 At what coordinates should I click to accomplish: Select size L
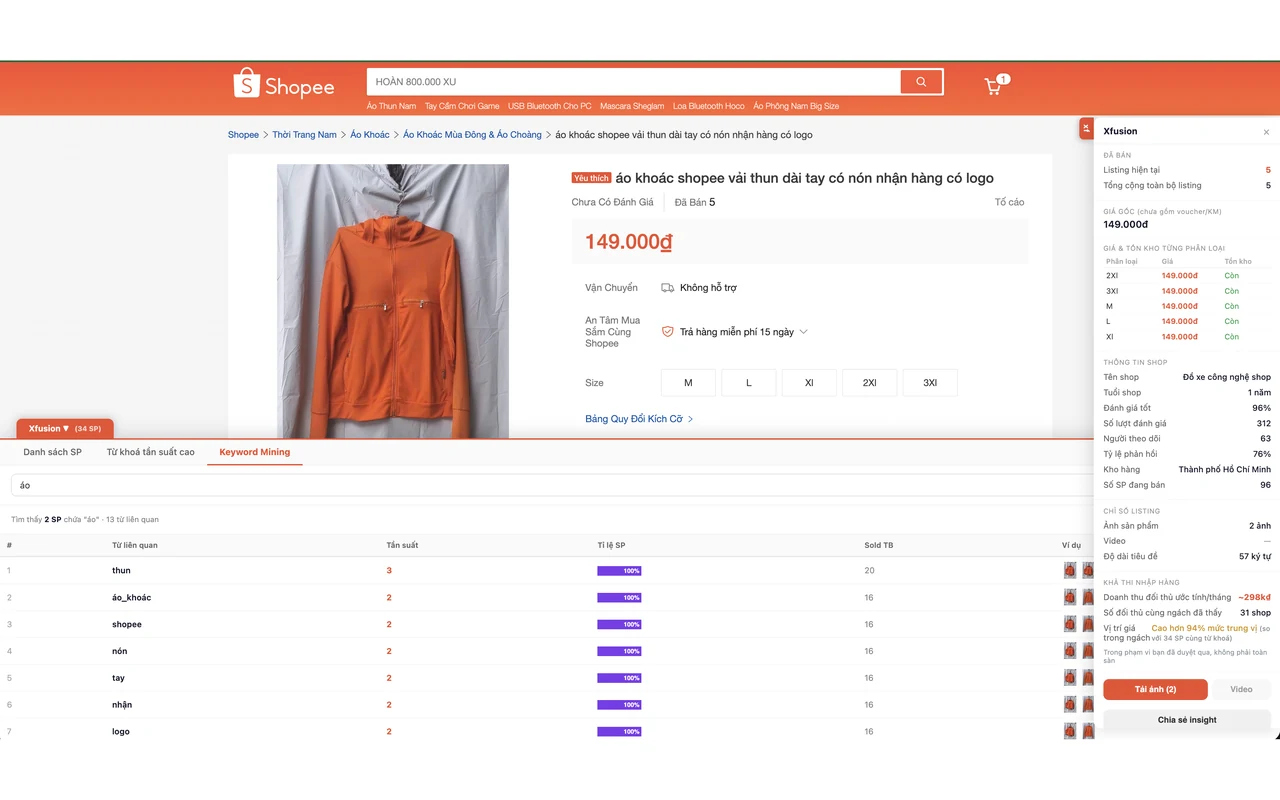point(749,383)
